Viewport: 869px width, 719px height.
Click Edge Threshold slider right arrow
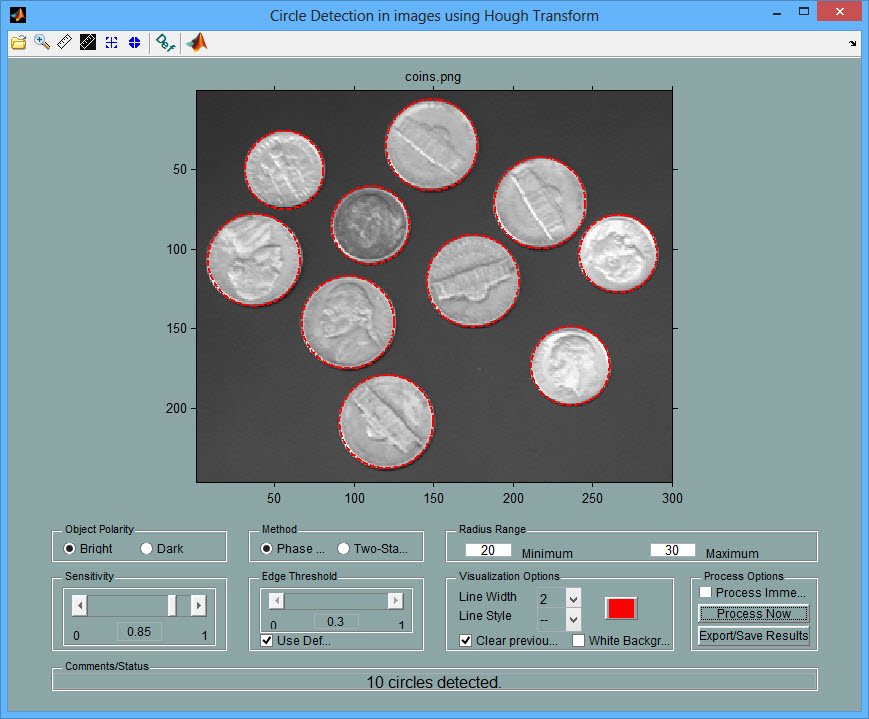click(x=395, y=600)
